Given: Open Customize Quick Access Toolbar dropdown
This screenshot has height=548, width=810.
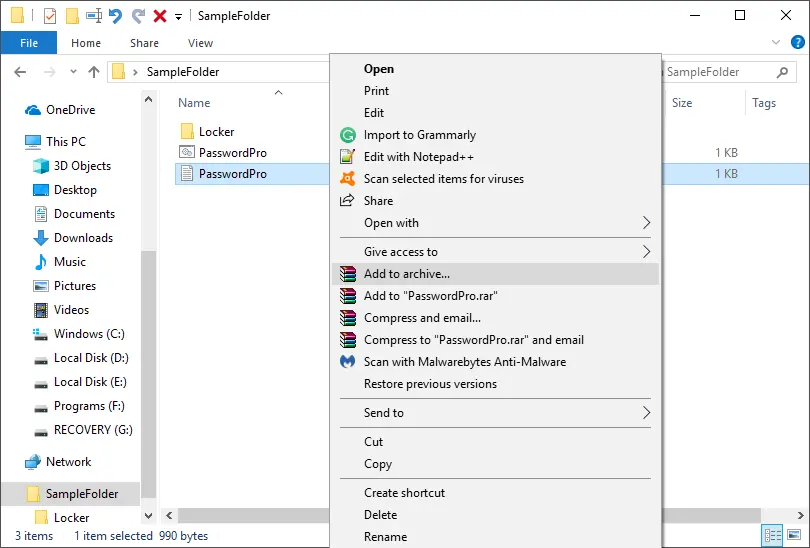Looking at the screenshot, I should click(178, 17).
